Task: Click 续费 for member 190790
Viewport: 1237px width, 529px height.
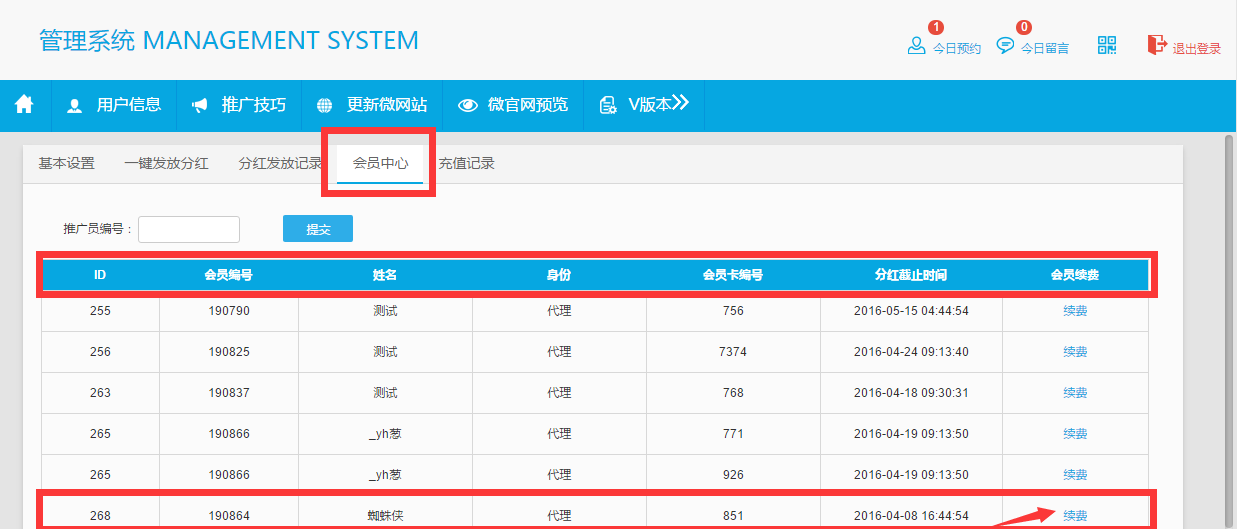Action: [x=1075, y=311]
